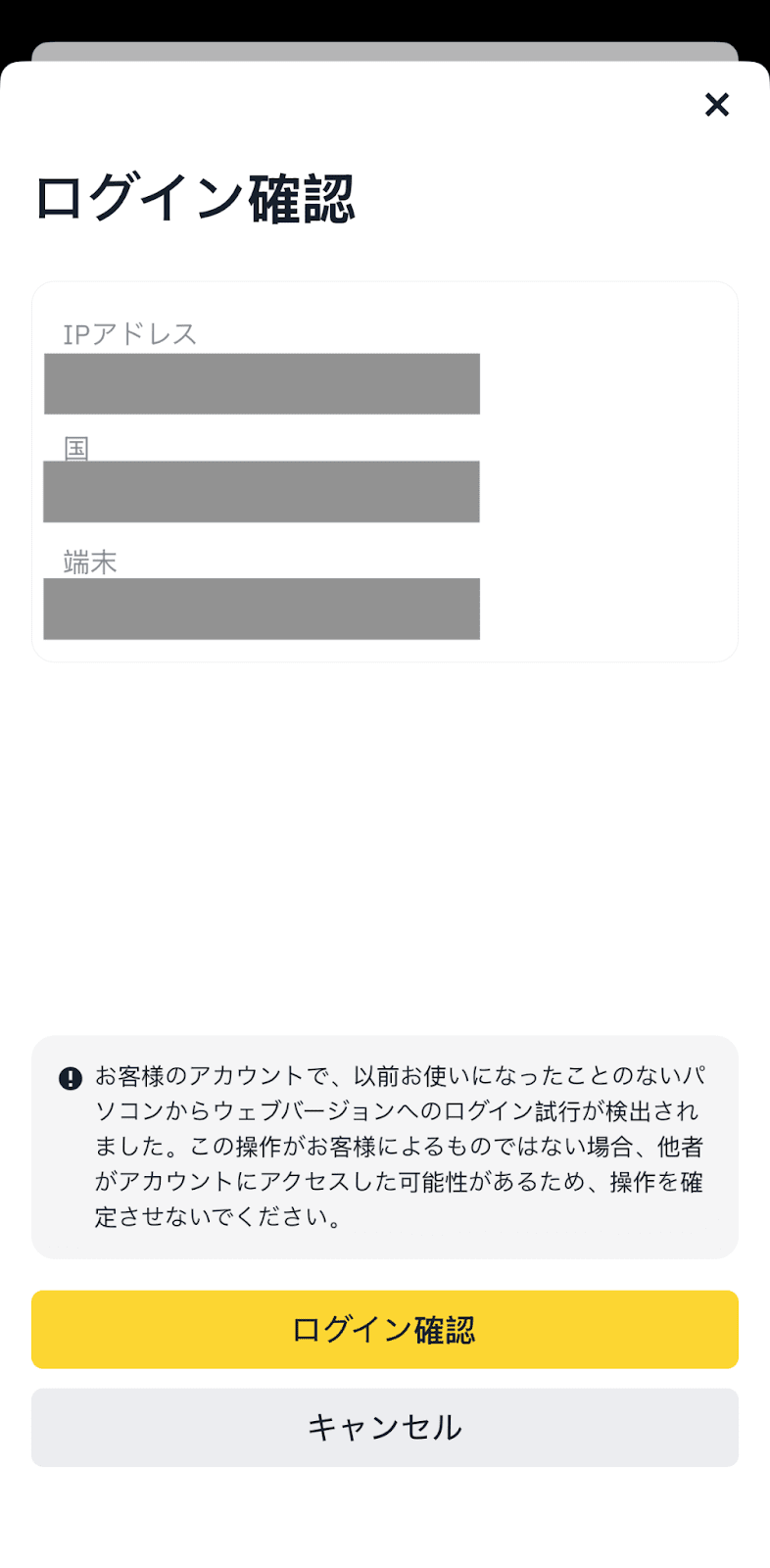
Task: Select the login details information card
Action: (x=385, y=469)
